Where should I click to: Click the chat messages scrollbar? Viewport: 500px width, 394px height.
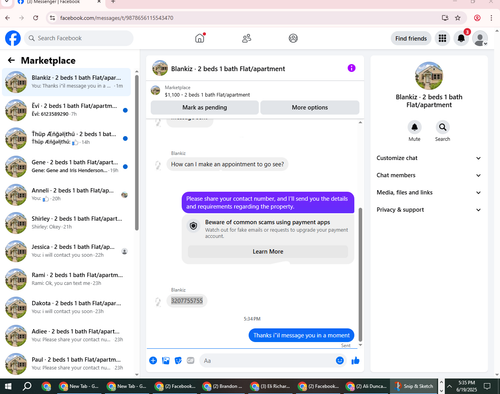point(360,274)
